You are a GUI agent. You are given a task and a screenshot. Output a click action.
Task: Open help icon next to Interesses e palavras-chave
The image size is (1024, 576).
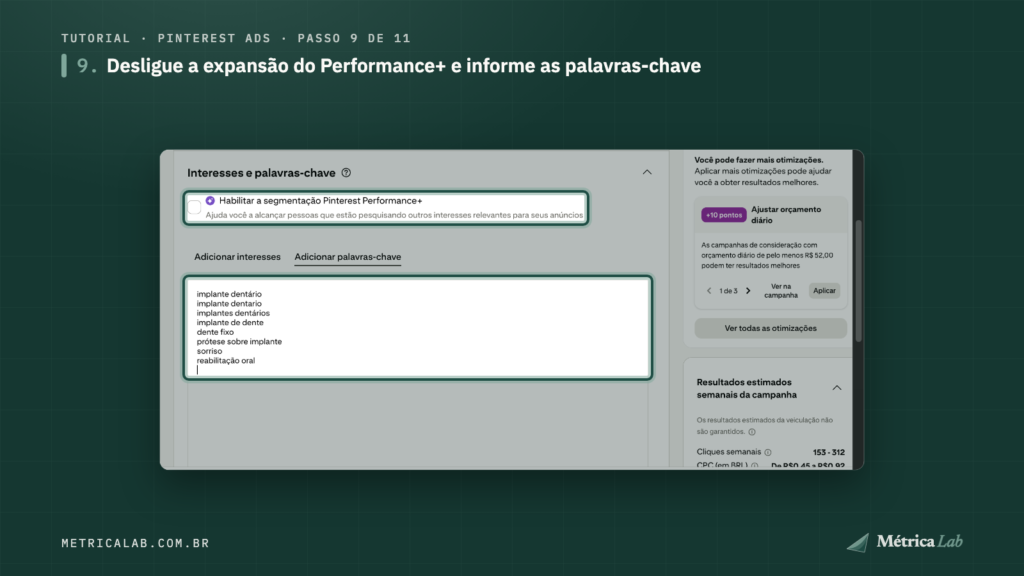[x=346, y=173]
